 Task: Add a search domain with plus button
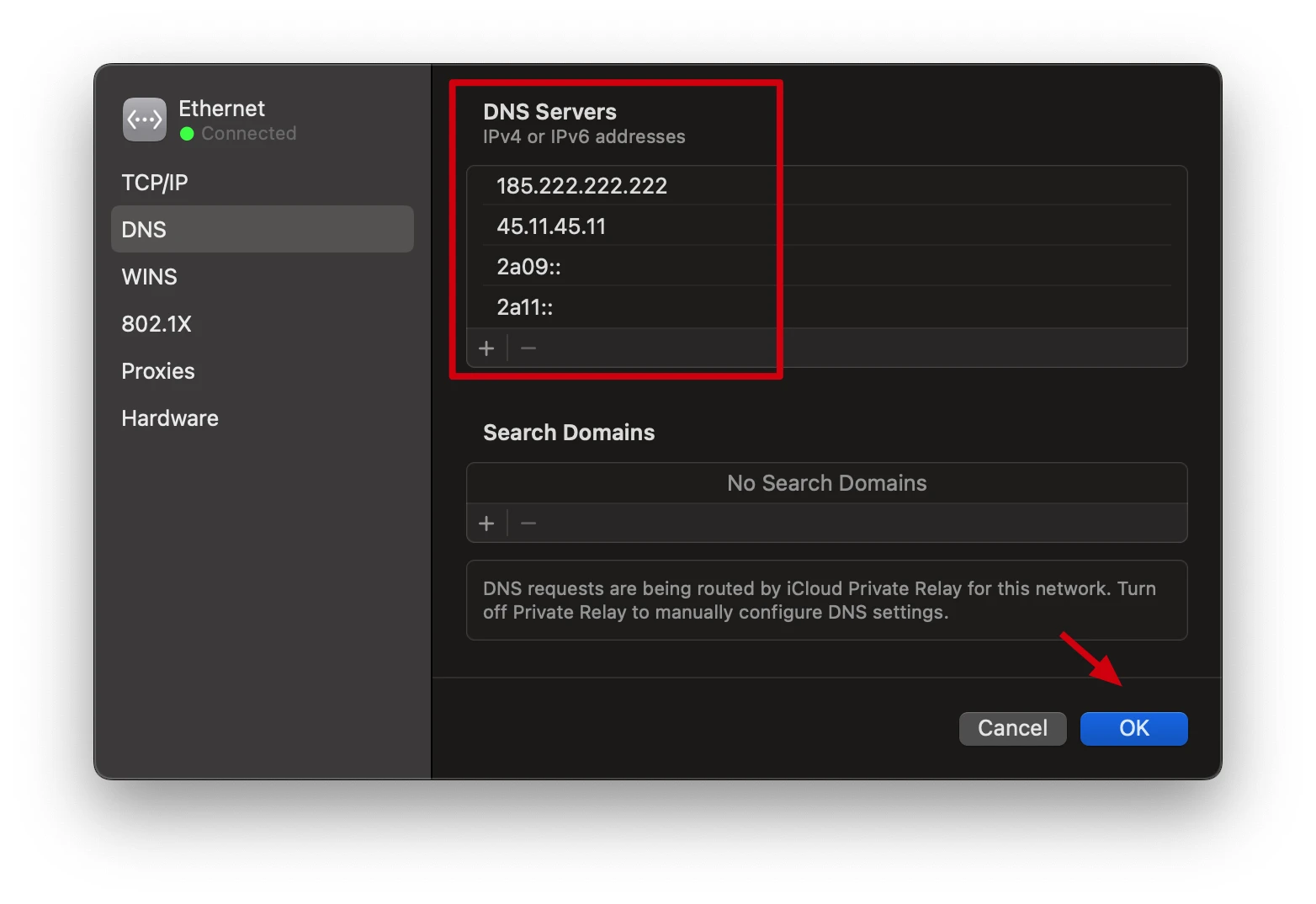click(x=486, y=524)
